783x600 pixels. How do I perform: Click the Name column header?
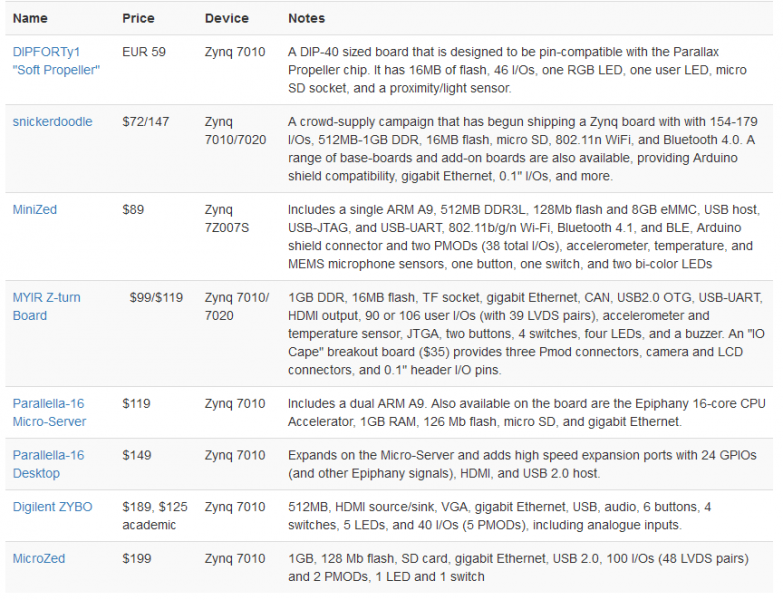click(30, 18)
